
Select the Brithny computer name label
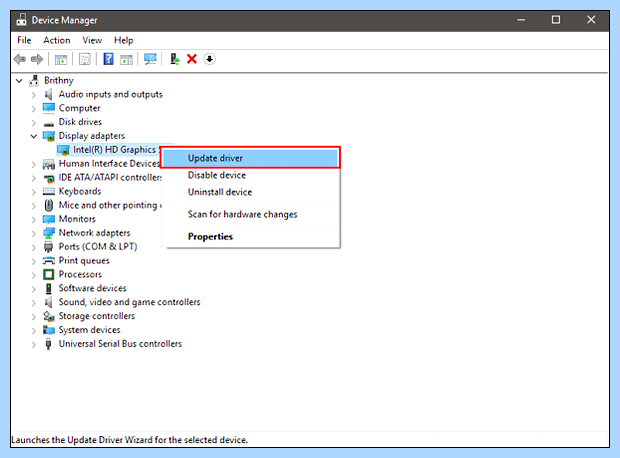(x=59, y=80)
